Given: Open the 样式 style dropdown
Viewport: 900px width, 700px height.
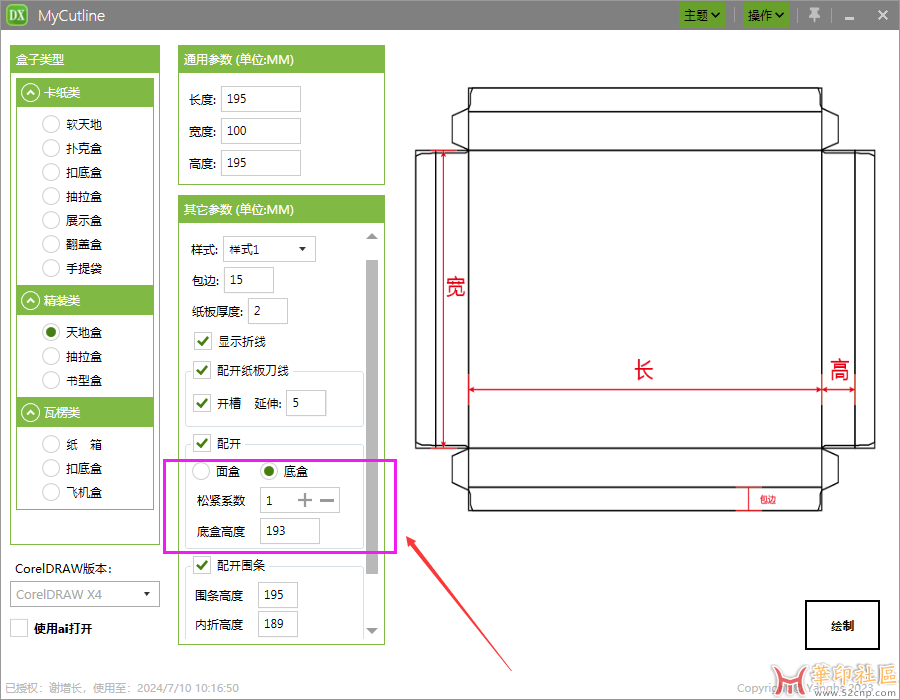Looking at the screenshot, I should (x=270, y=249).
